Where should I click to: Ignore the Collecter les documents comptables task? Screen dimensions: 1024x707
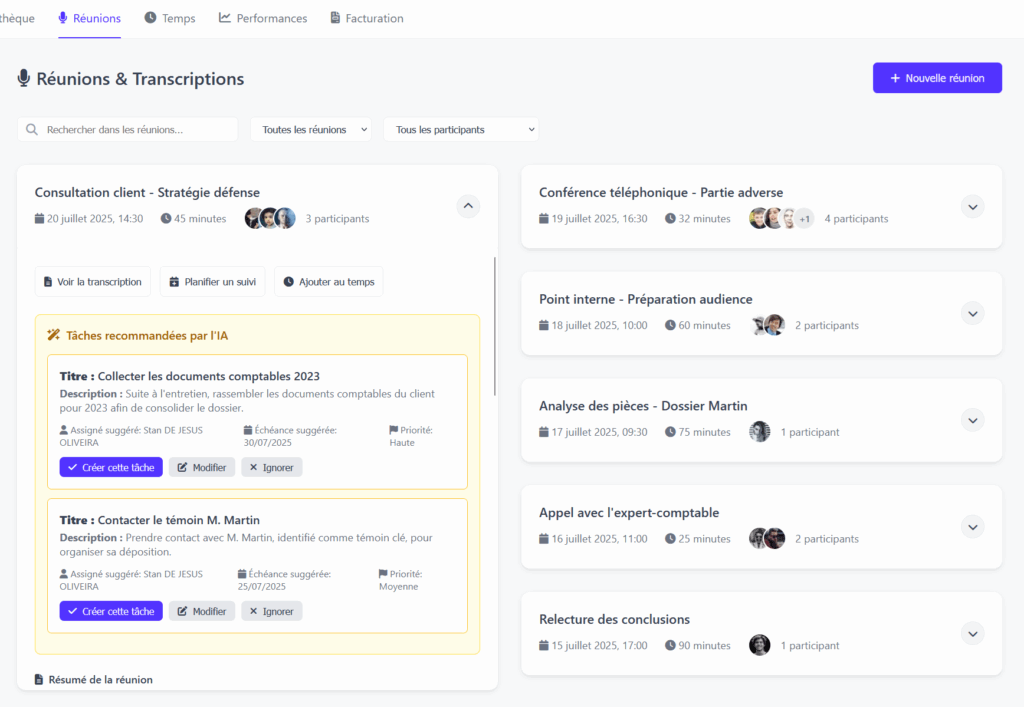[272, 467]
